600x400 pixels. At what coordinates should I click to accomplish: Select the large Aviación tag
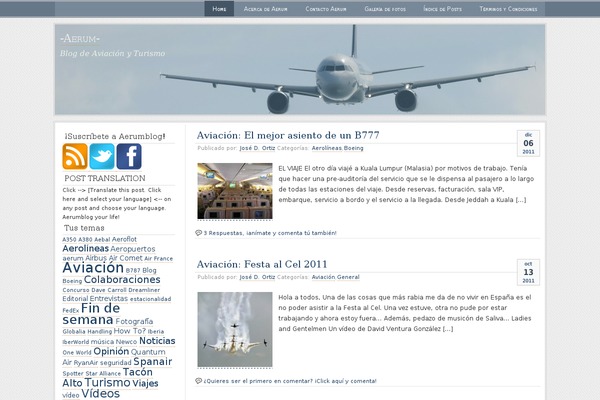93,268
